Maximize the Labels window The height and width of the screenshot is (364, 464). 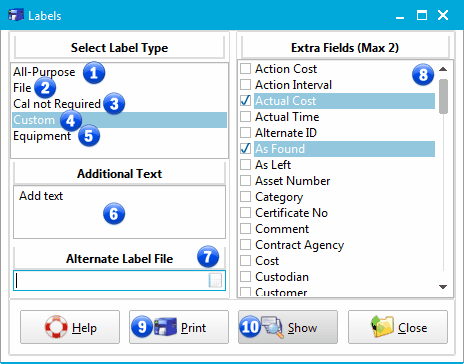(422, 15)
